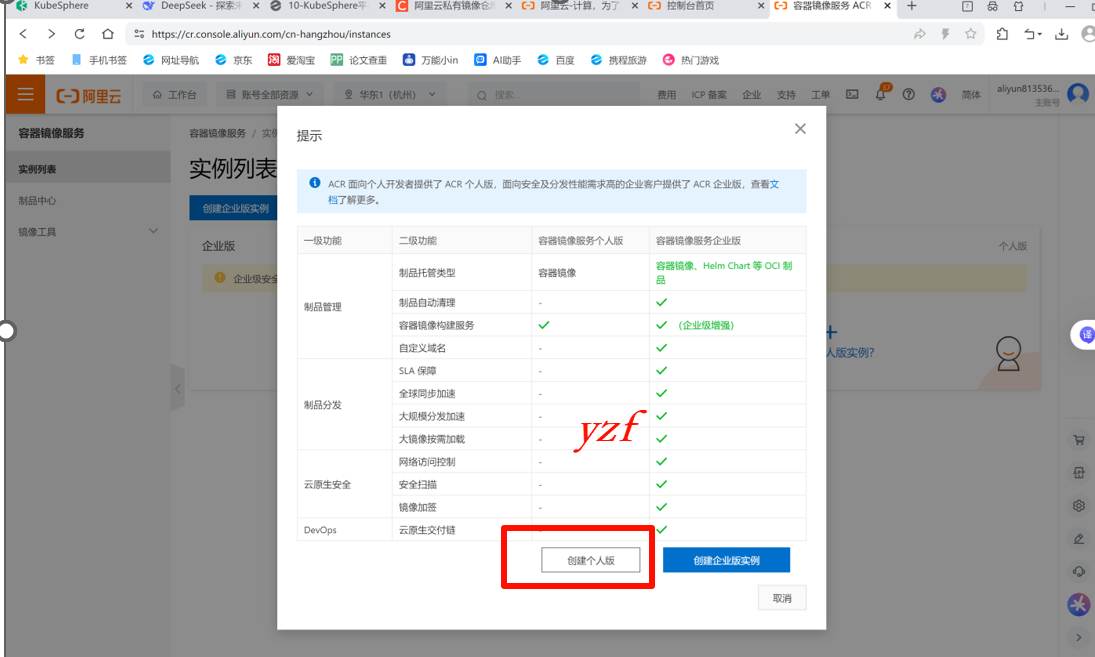
Task: Click 容器镜像构建服务 table row text
Action: pyautogui.click(x=436, y=325)
